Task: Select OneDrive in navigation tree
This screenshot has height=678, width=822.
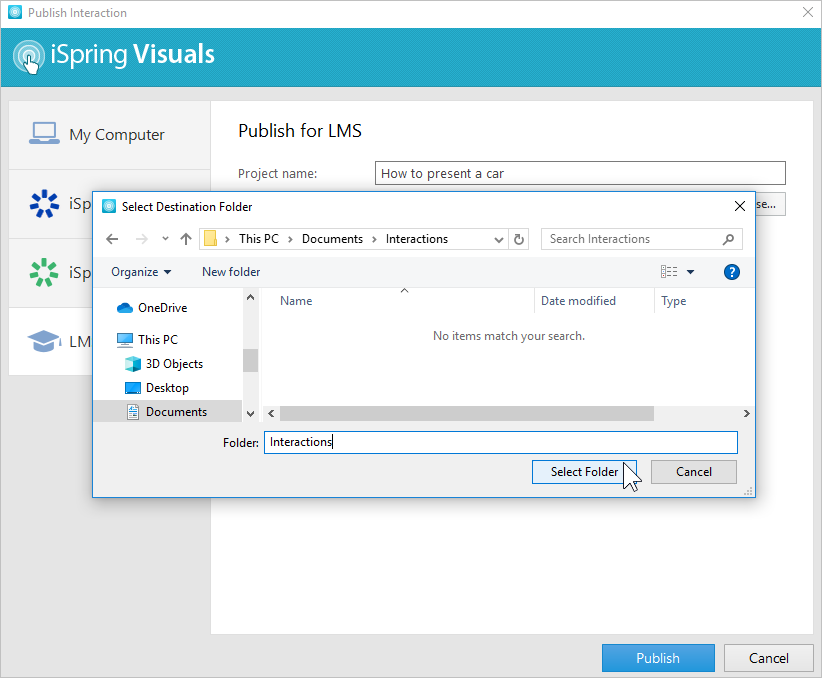Action: coord(162,308)
